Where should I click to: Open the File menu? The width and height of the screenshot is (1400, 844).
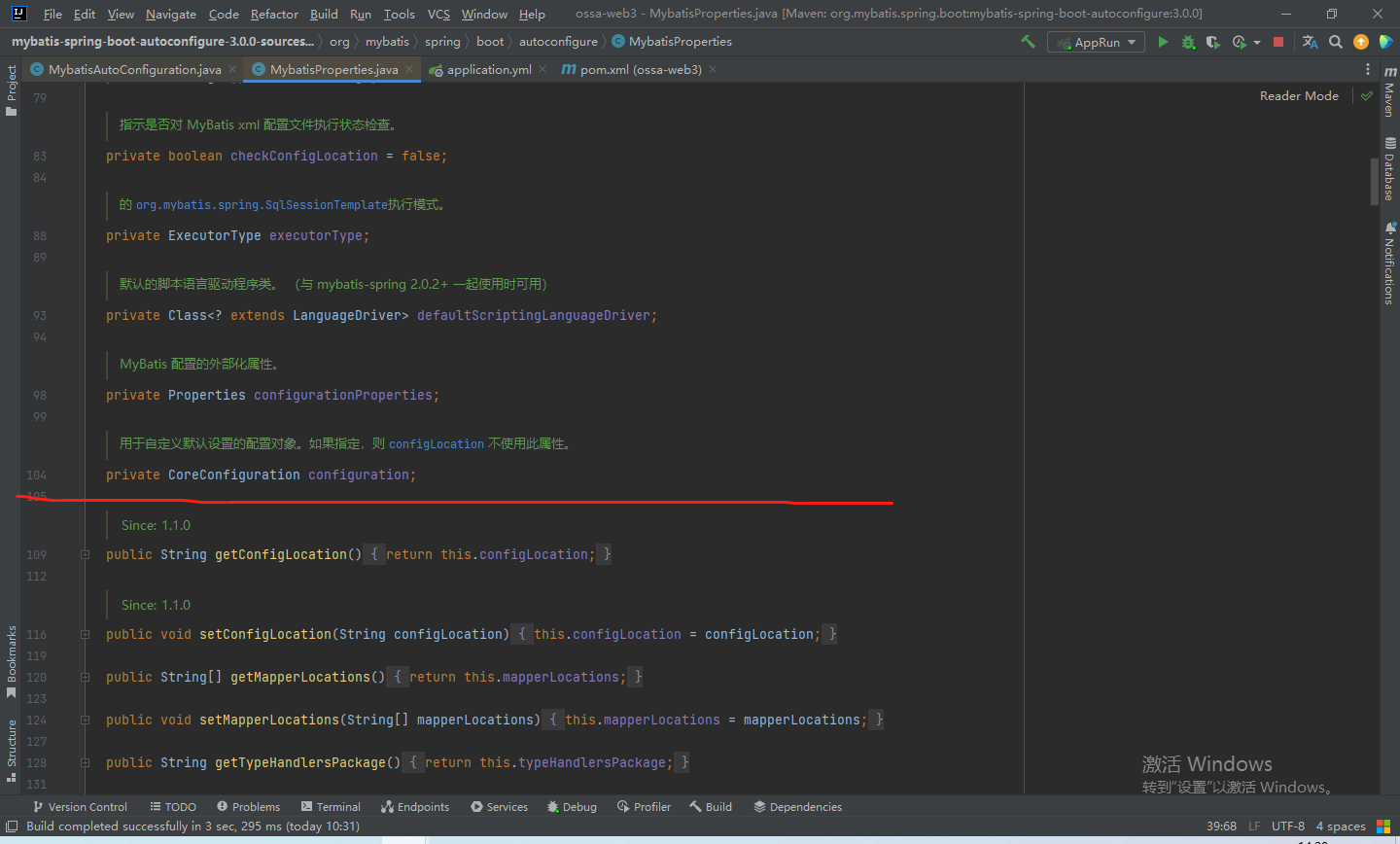52,14
